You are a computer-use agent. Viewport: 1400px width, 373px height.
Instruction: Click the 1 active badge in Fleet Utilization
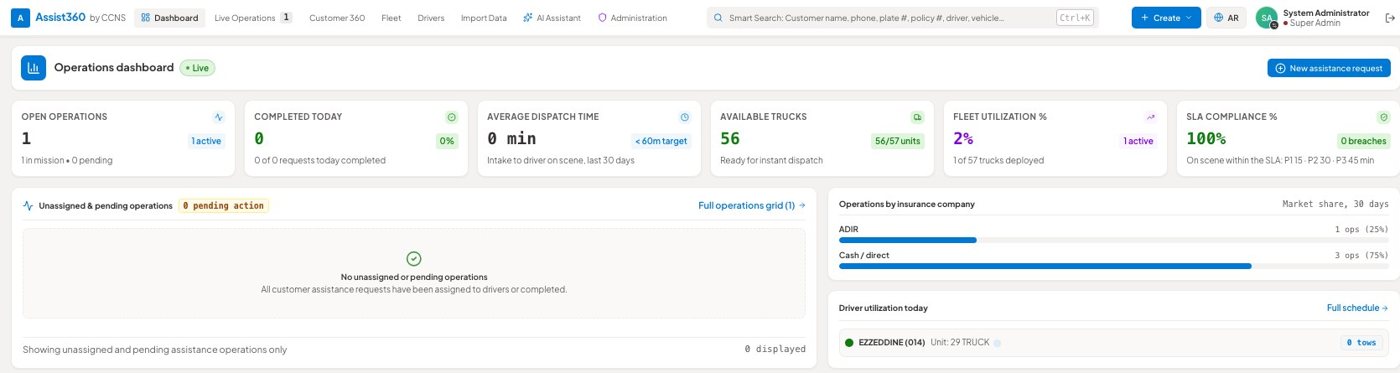(x=1138, y=141)
